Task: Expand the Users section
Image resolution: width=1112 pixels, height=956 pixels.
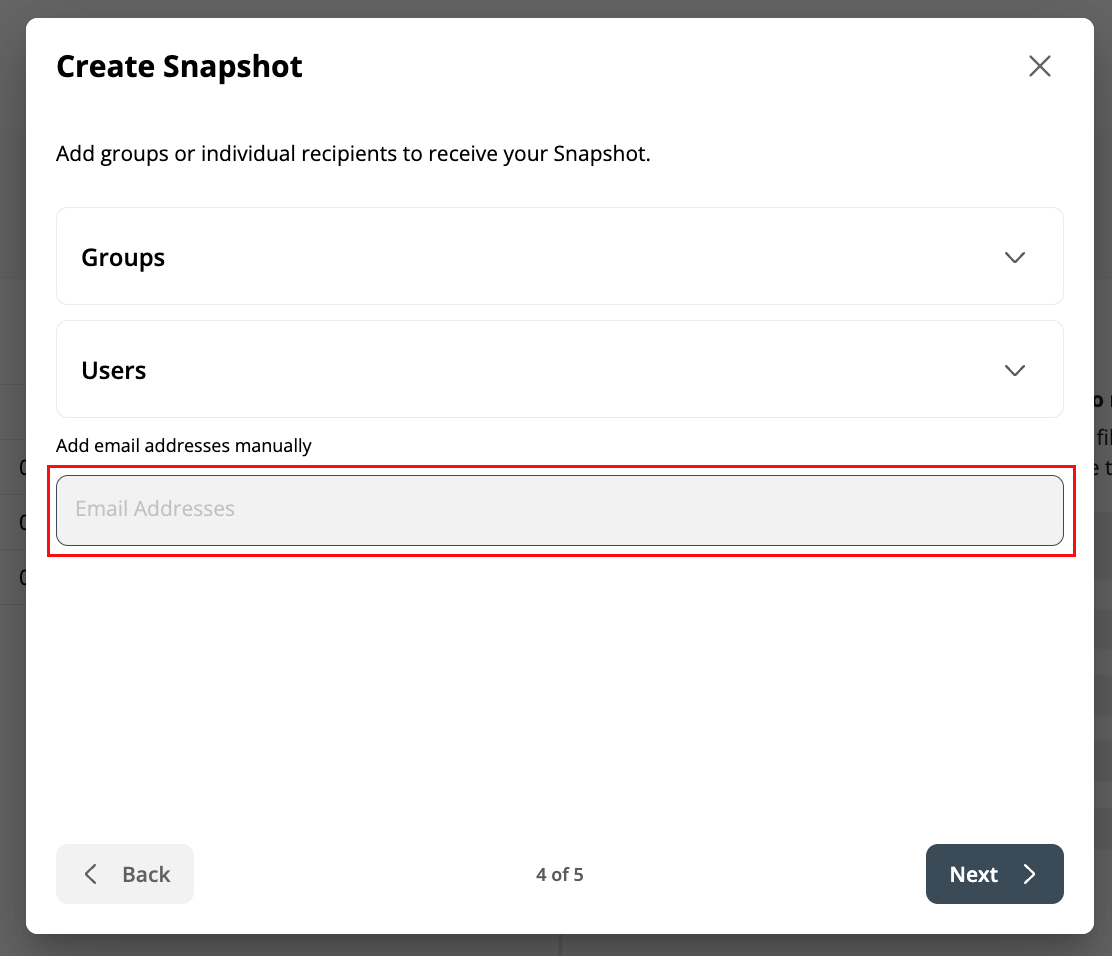Action: 559,369
